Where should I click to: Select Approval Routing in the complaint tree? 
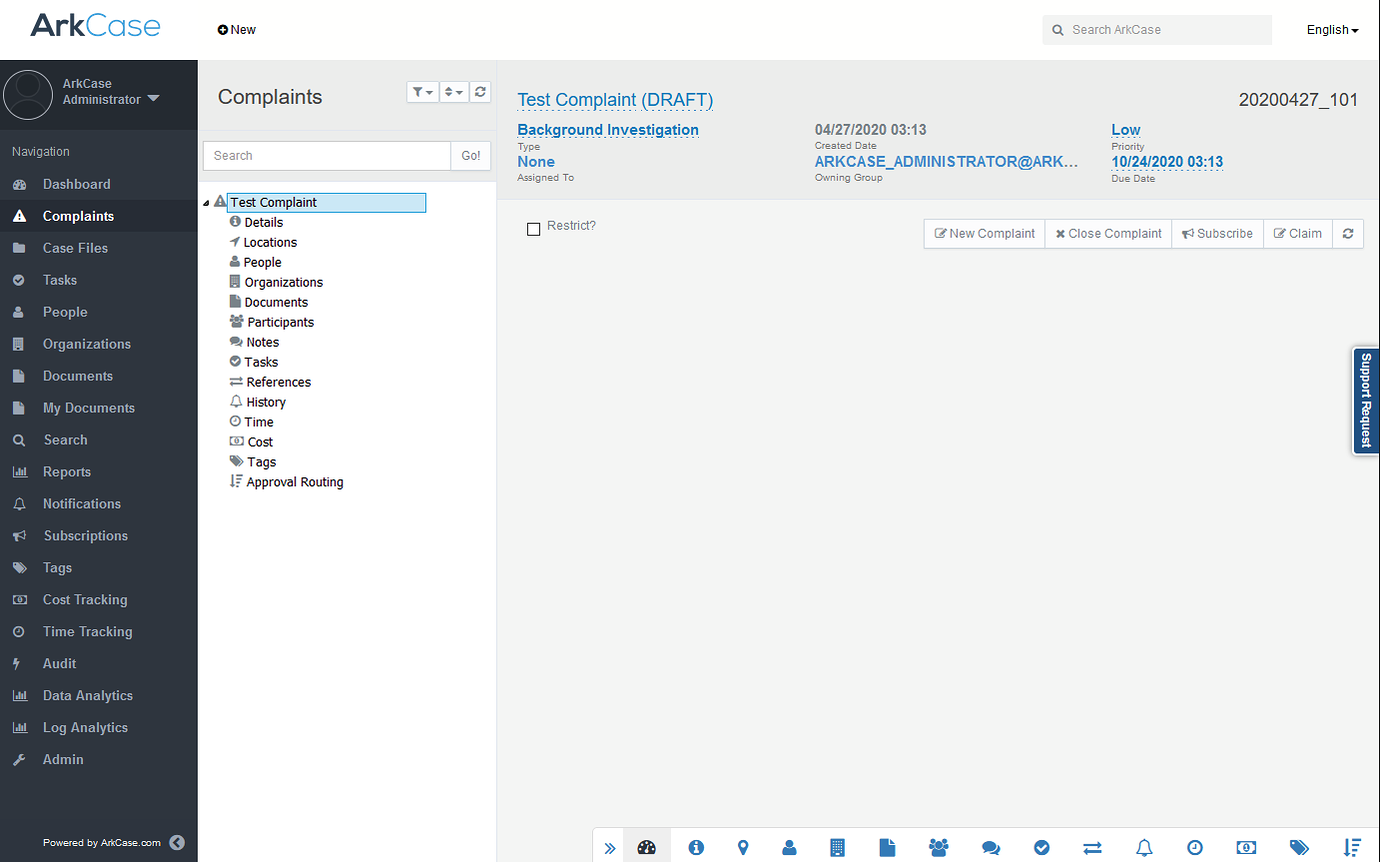coord(295,482)
